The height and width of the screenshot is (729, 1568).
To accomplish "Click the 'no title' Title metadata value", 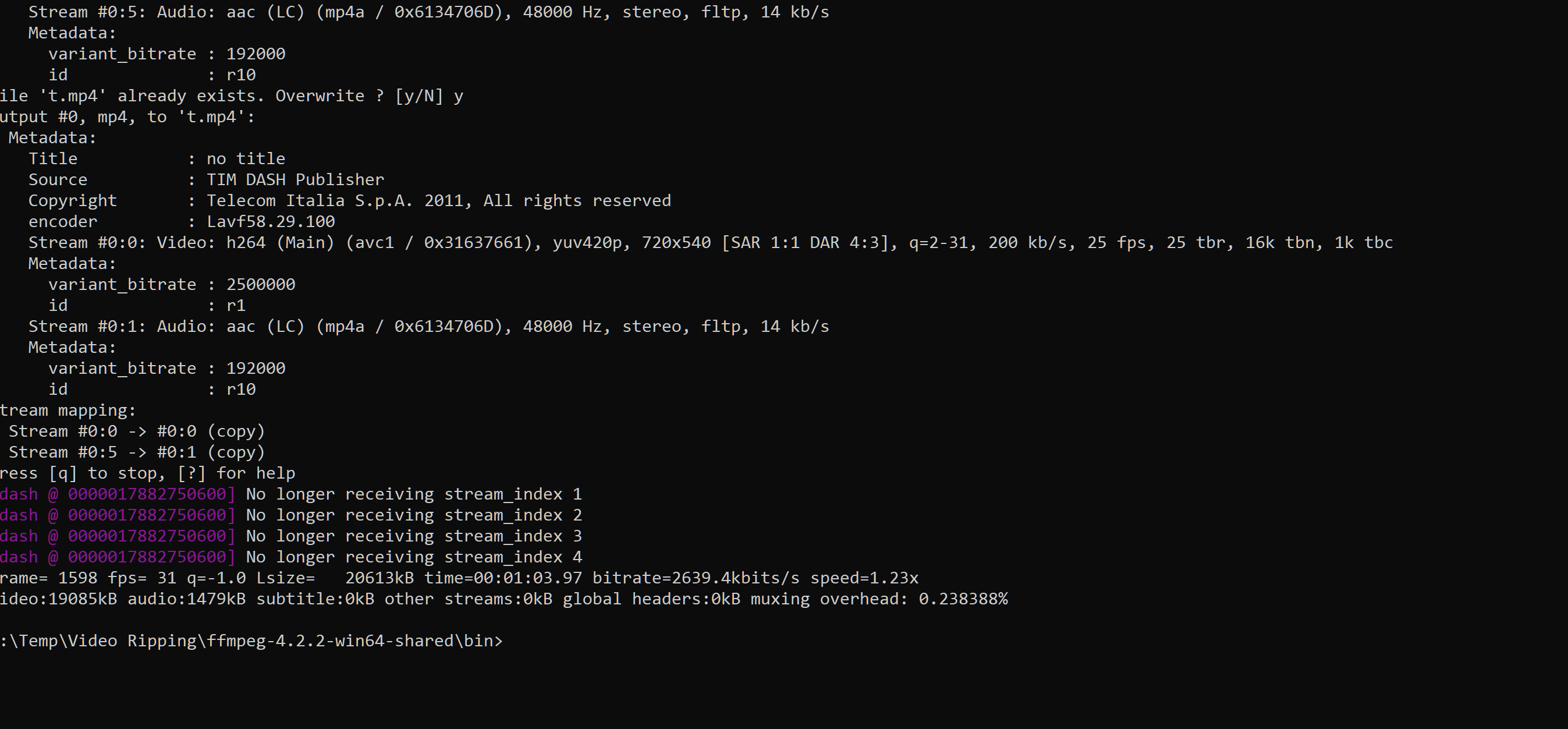I will point(245,159).
